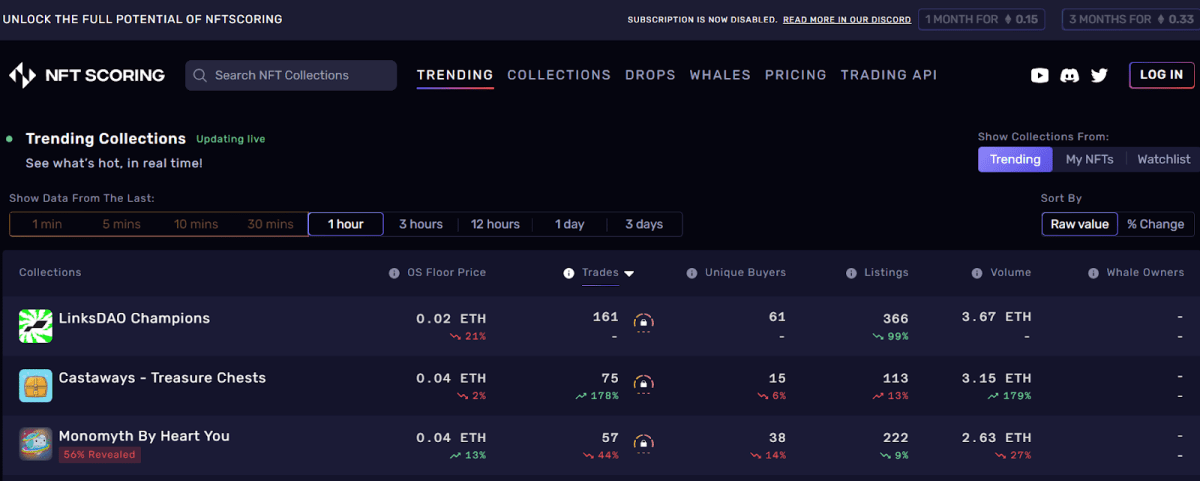Screen dimensions: 1200x481
Task: Sort by Whale Owners column header
Action: [1145, 273]
